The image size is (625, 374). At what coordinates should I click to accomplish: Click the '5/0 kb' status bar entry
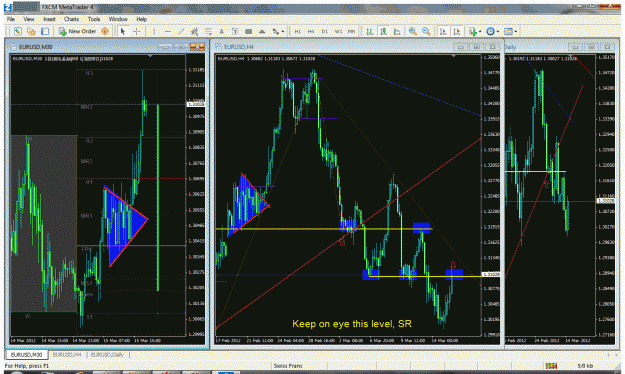585,366
